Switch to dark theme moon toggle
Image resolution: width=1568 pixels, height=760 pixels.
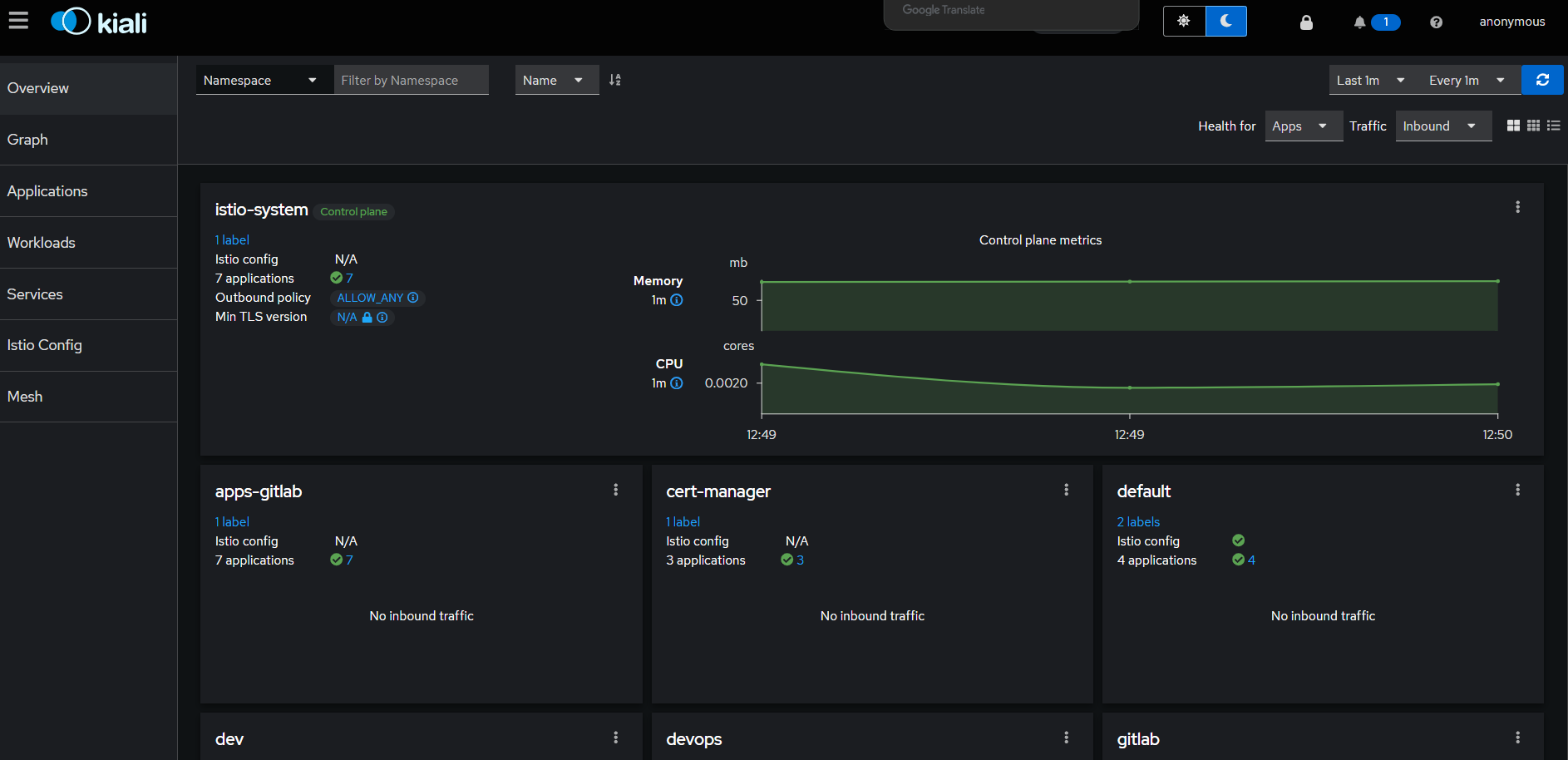[x=1226, y=21]
